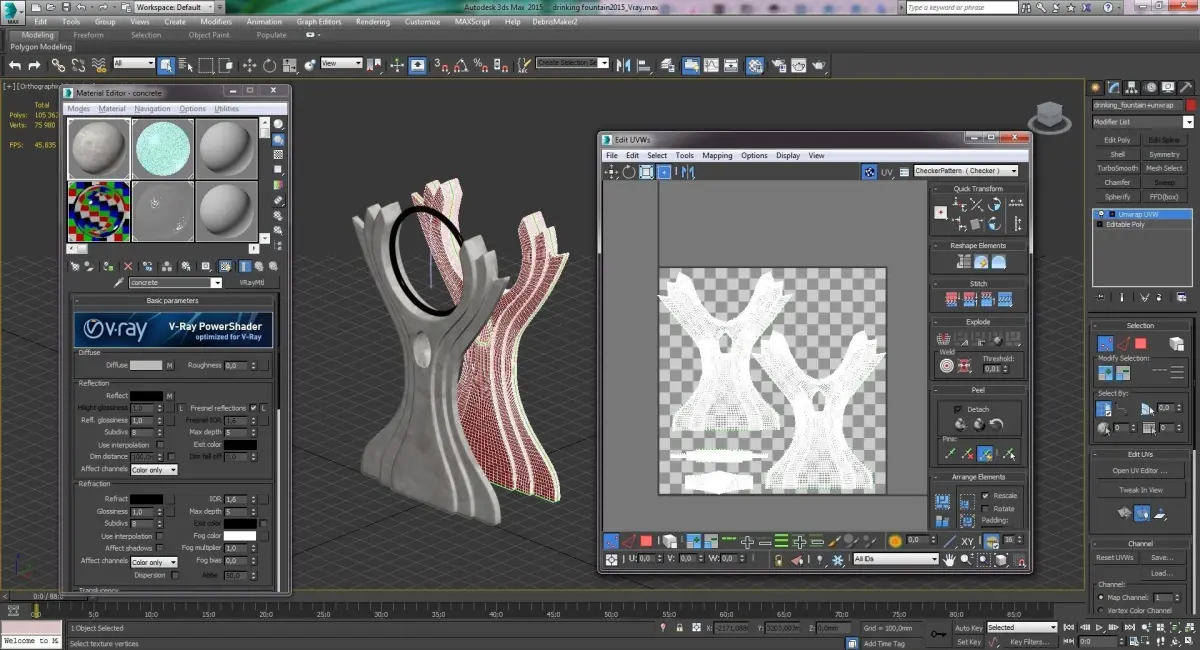
Task: Click the Undo arrow in the main toolbar
Action: [14, 65]
